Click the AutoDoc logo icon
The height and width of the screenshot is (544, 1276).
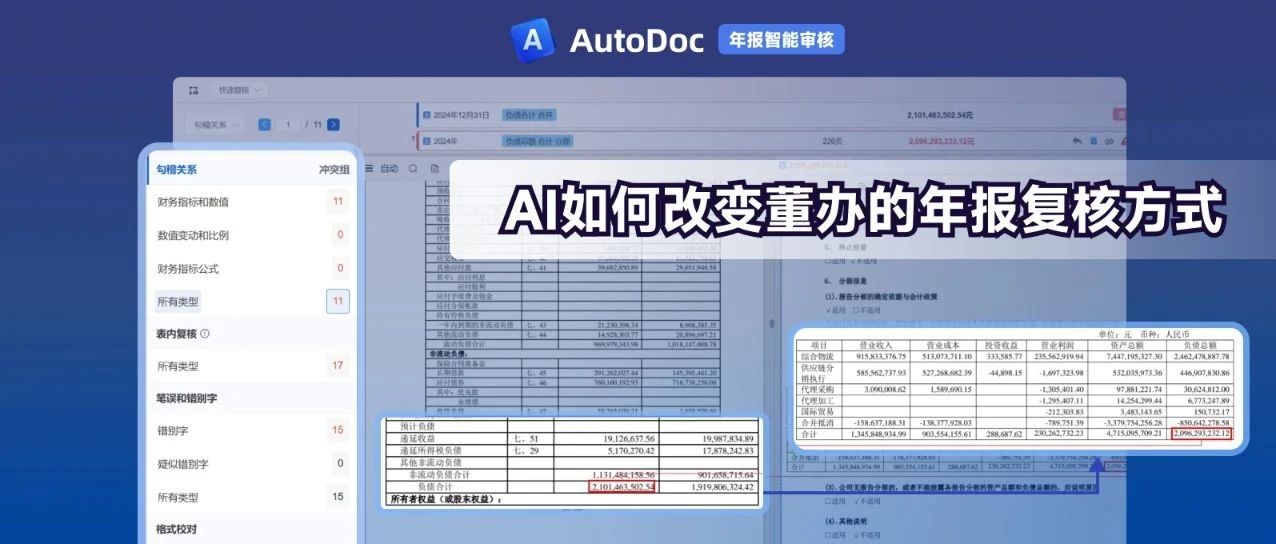(x=531, y=40)
